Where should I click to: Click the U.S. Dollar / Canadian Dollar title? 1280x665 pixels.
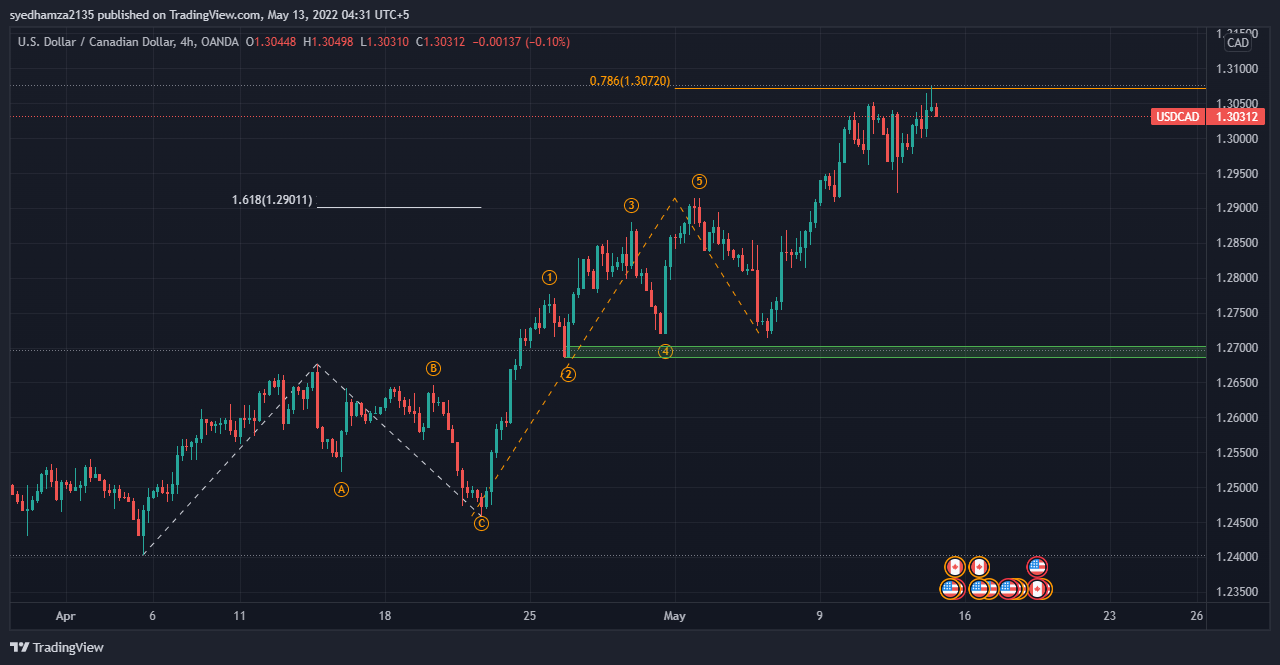(94, 42)
